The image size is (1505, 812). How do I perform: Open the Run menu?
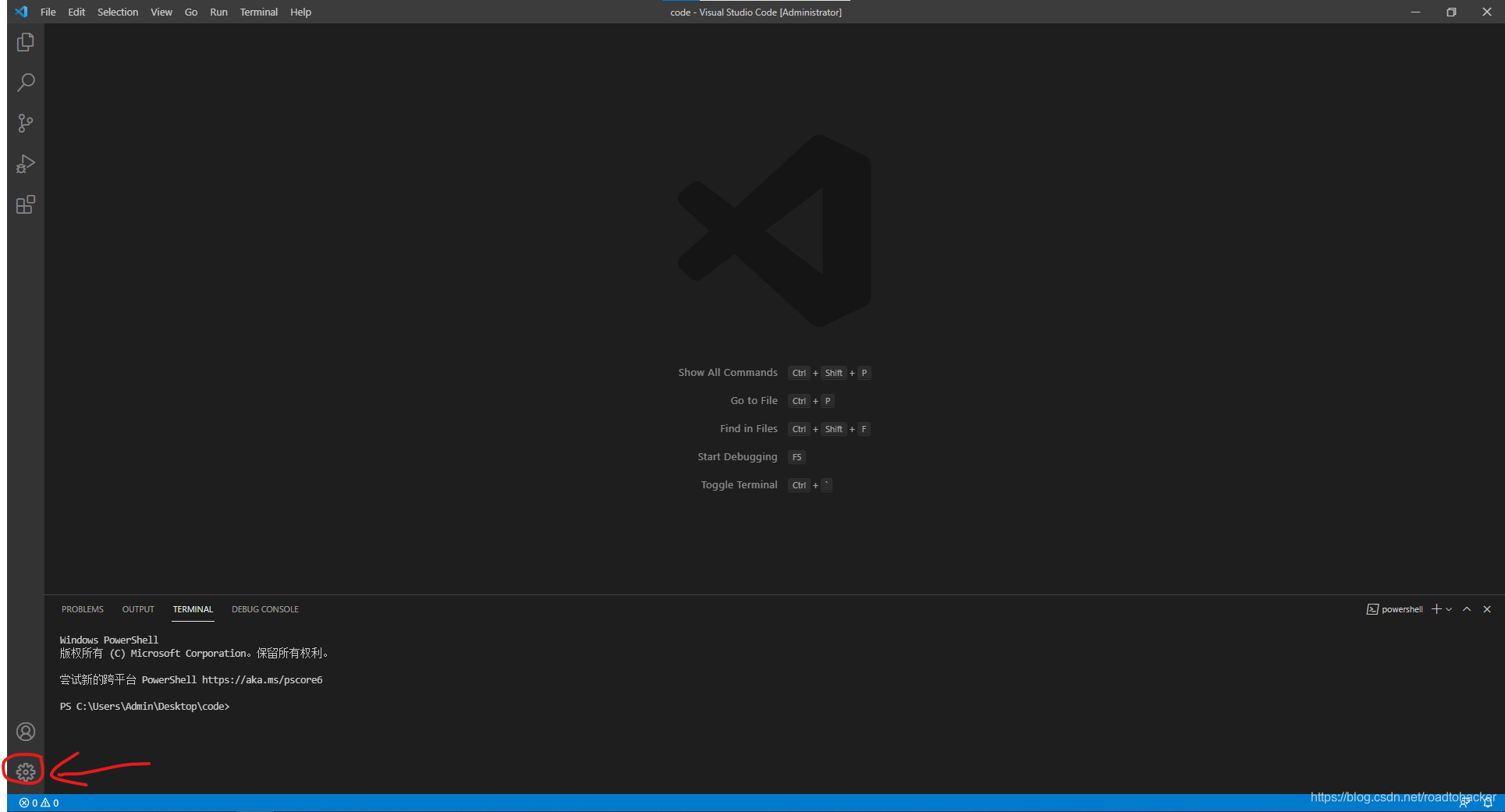[219, 12]
